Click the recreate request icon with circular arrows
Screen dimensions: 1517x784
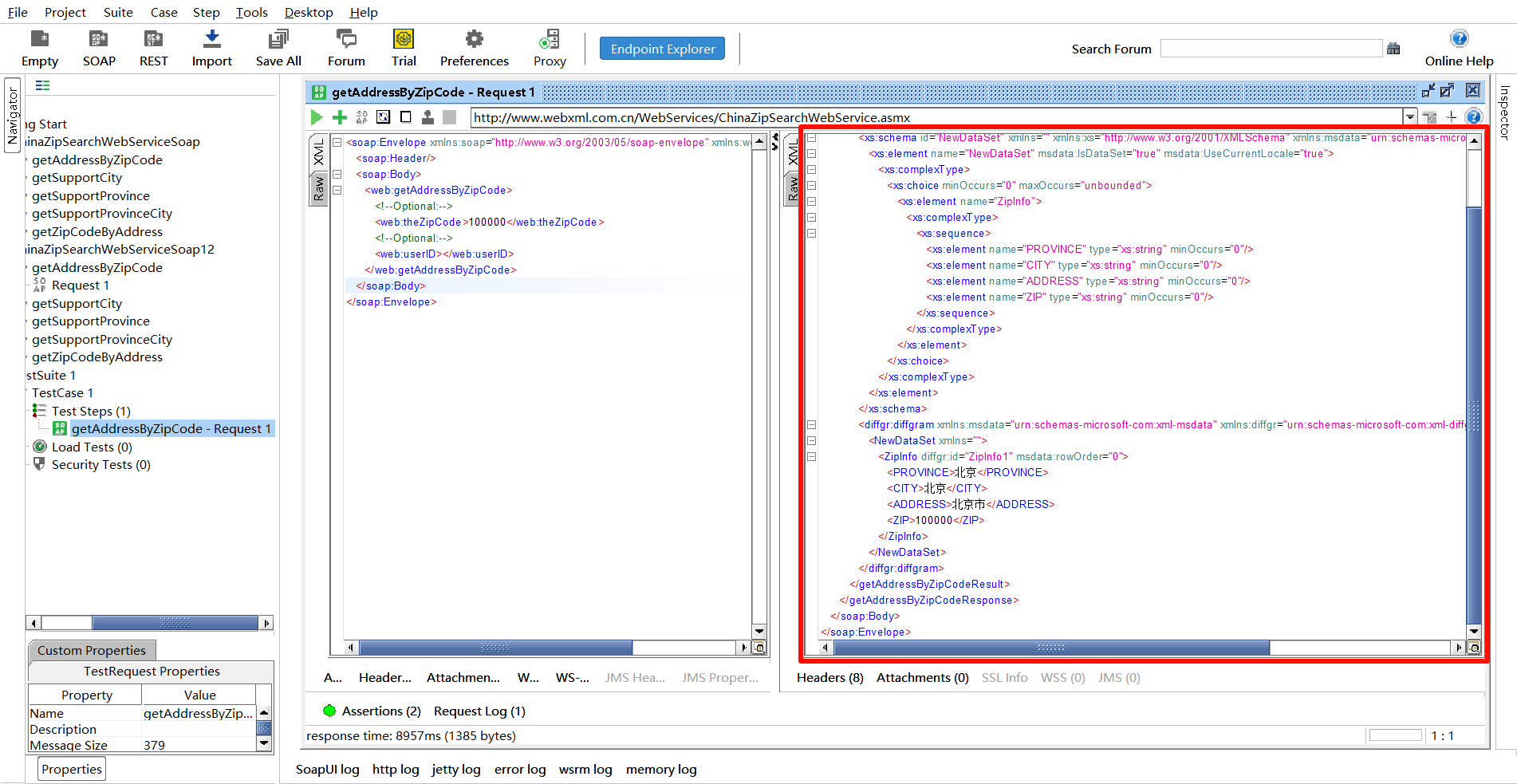[384, 117]
